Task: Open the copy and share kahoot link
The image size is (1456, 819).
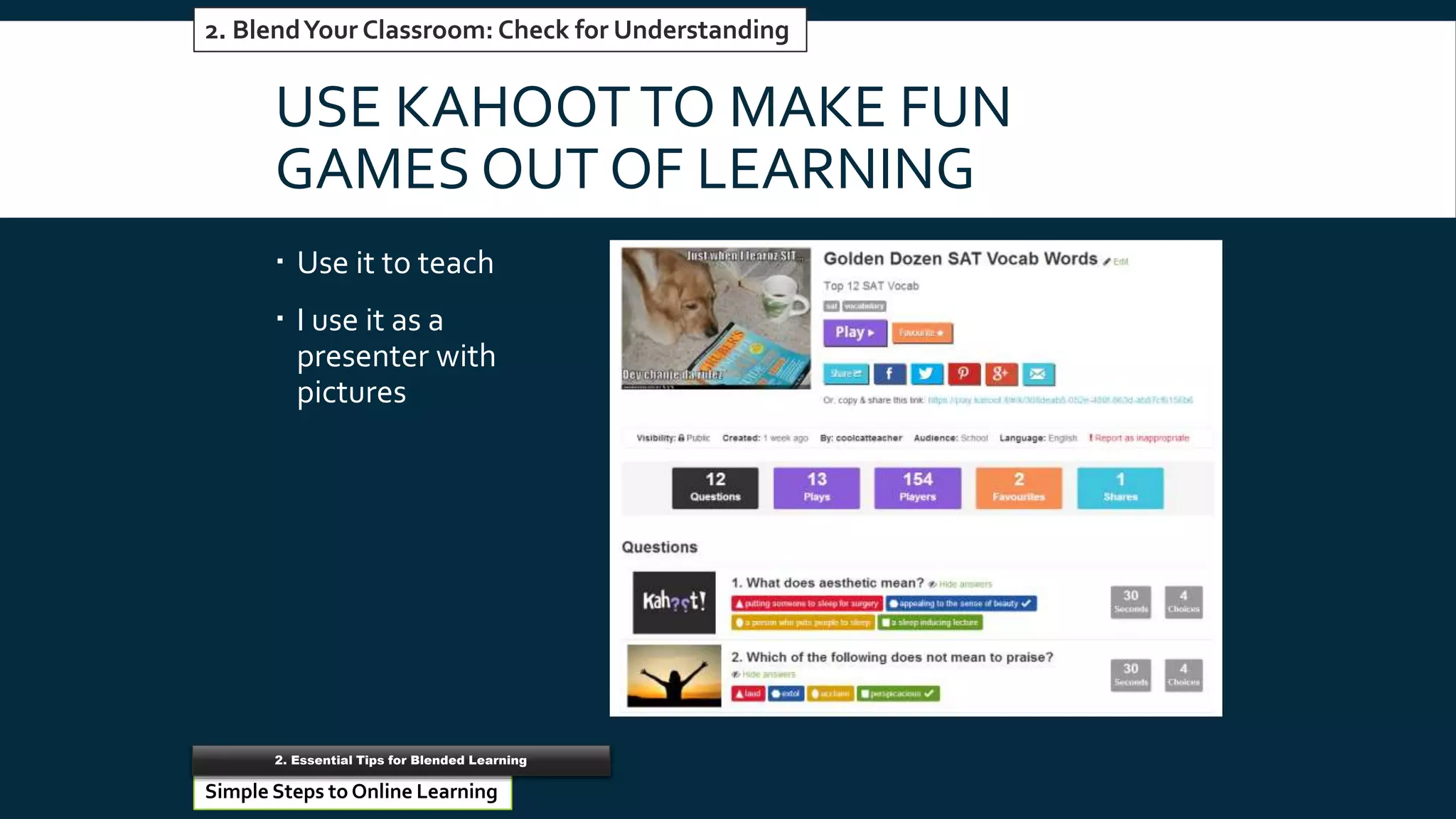Action: [x=1060, y=400]
